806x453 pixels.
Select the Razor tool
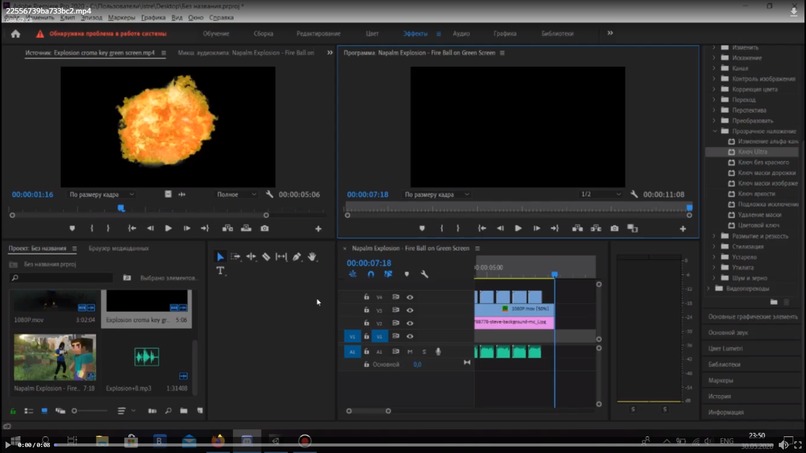coord(266,257)
